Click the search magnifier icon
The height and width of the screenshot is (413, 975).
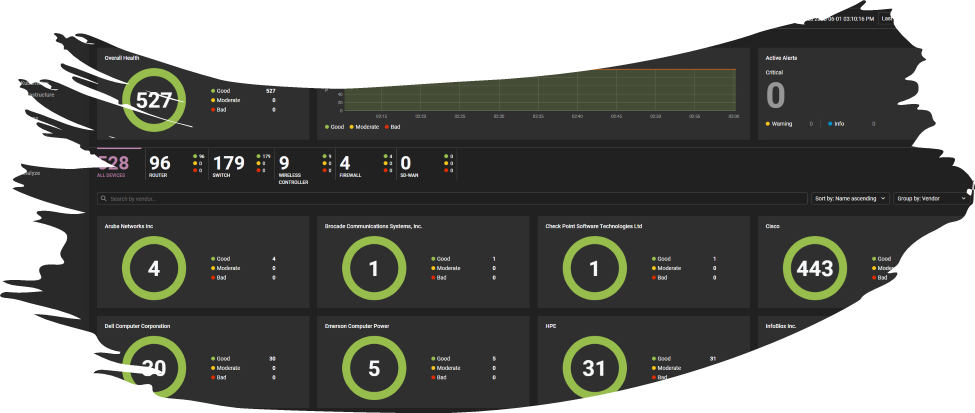click(103, 199)
